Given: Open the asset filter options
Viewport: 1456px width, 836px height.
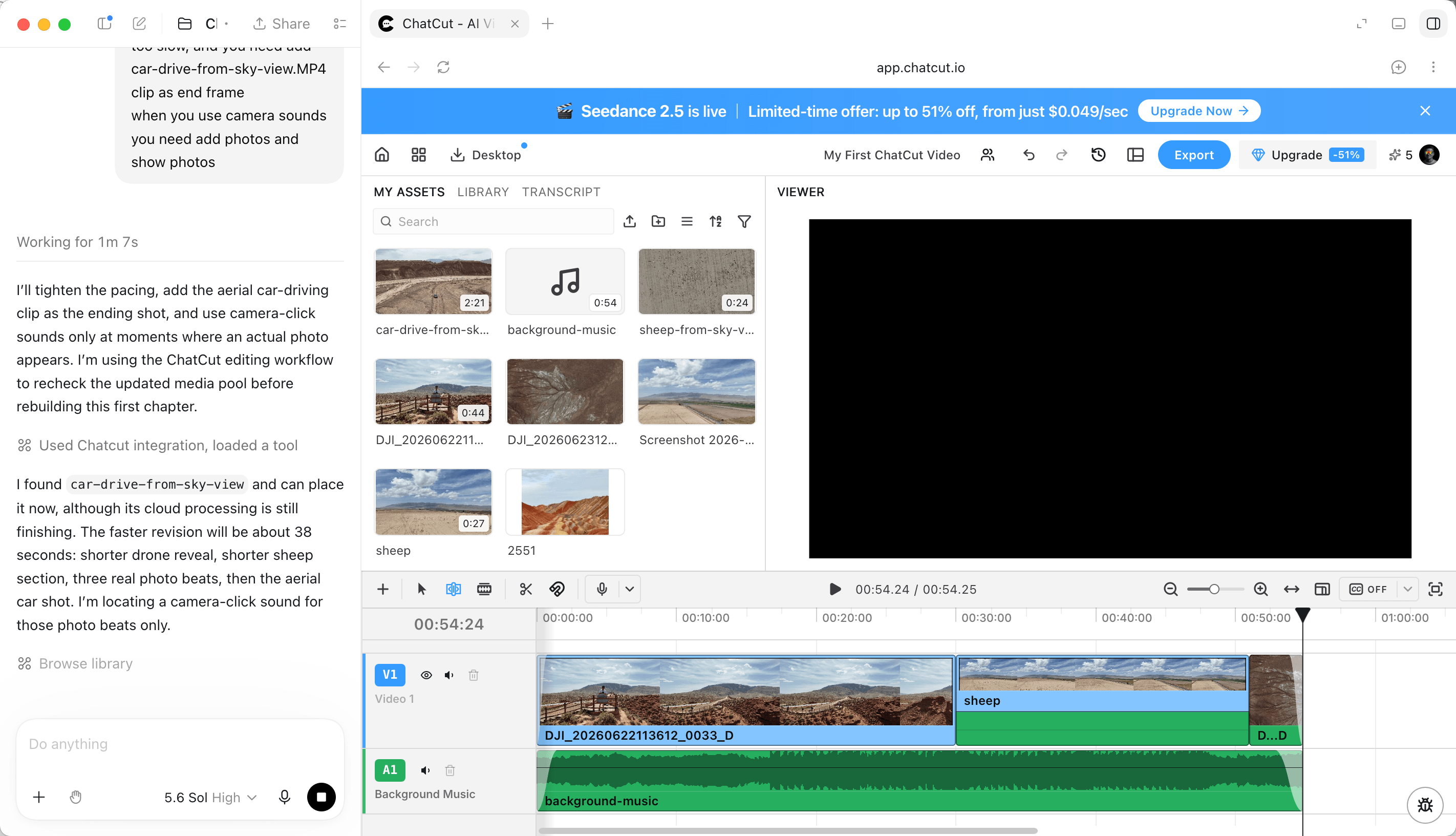Looking at the screenshot, I should click(744, 222).
